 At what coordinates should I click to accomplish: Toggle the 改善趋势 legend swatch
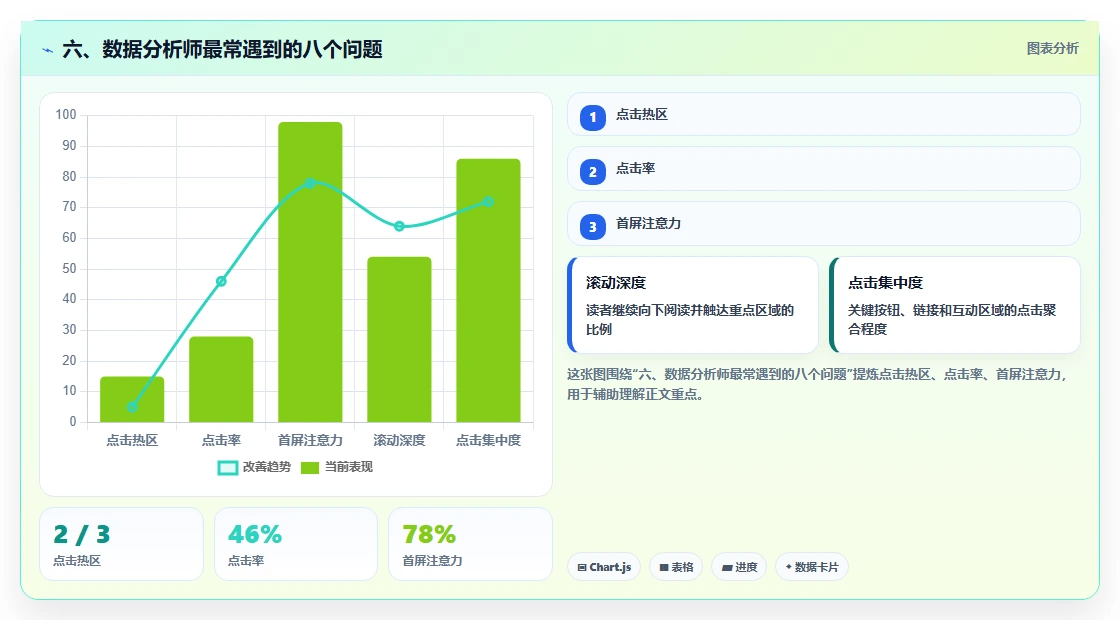coord(227,468)
